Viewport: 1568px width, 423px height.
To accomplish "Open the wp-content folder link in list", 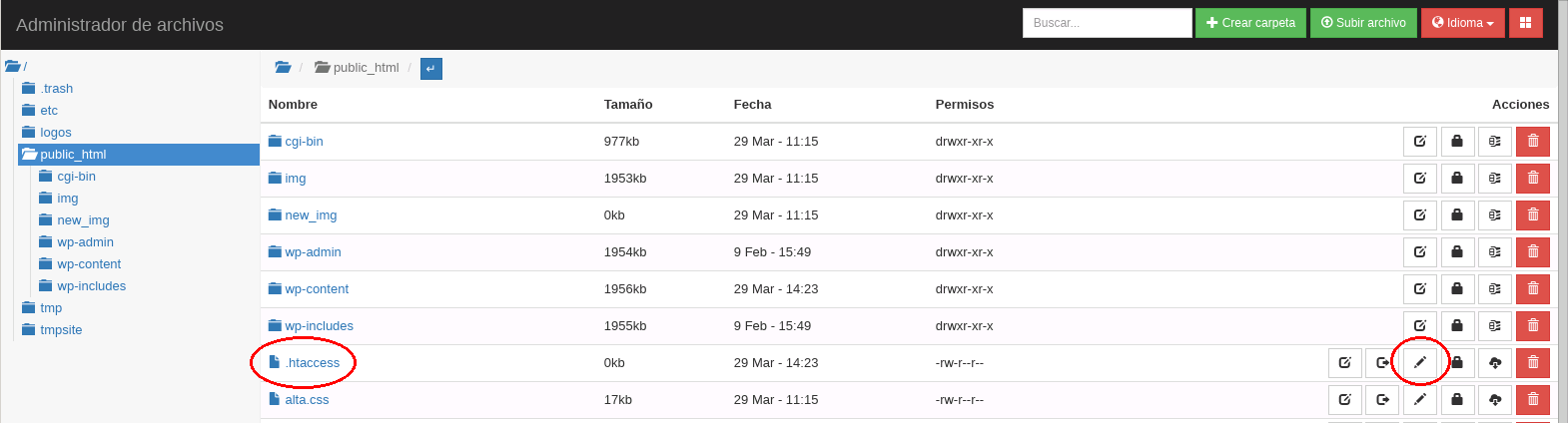I will coord(317,289).
